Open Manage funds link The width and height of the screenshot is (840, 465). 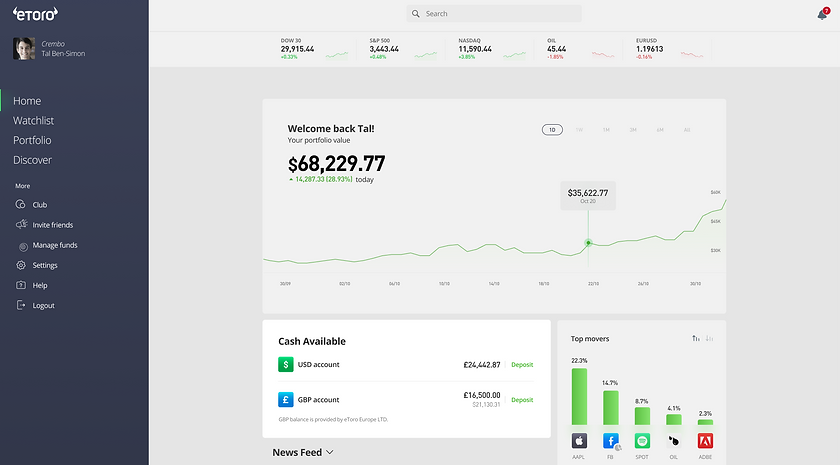pos(55,245)
